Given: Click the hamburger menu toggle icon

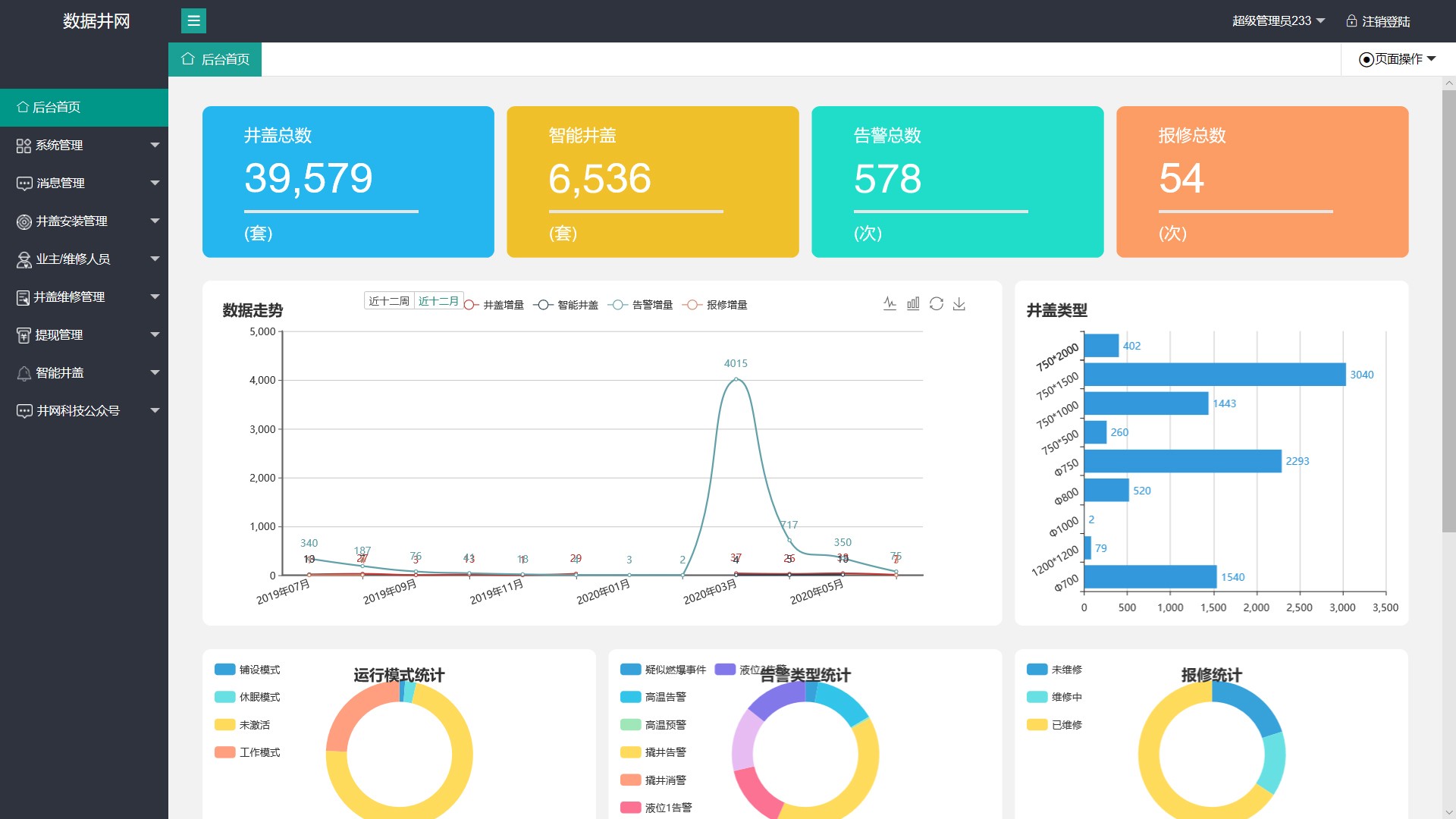Looking at the screenshot, I should (193, 21).
